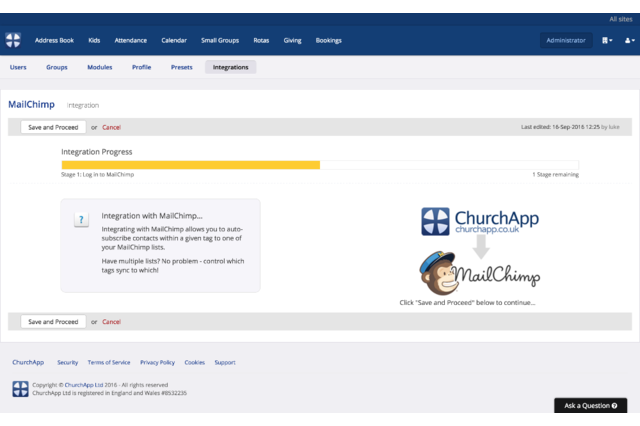Click the ChurchApp logo in the navbar
Screen dimensions: 640x426
click(13, 40)
